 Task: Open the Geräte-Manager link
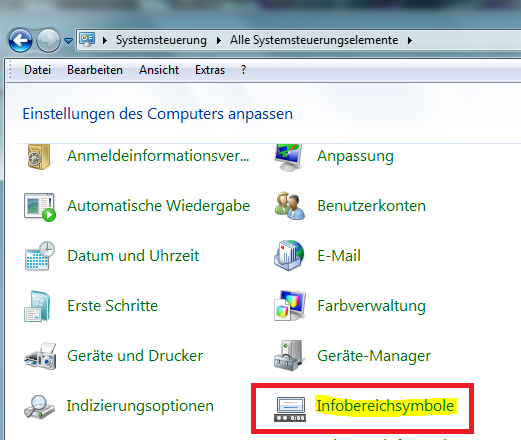coord(374,356)
